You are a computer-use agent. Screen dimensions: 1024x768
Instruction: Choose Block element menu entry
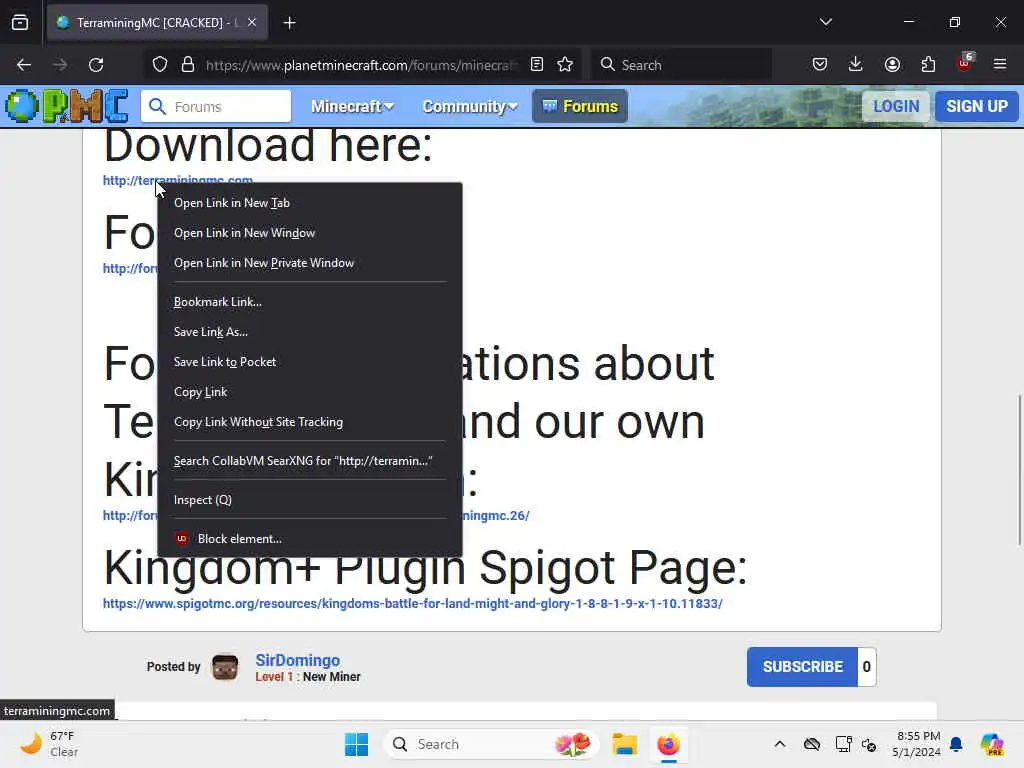[x=310, y=539]
